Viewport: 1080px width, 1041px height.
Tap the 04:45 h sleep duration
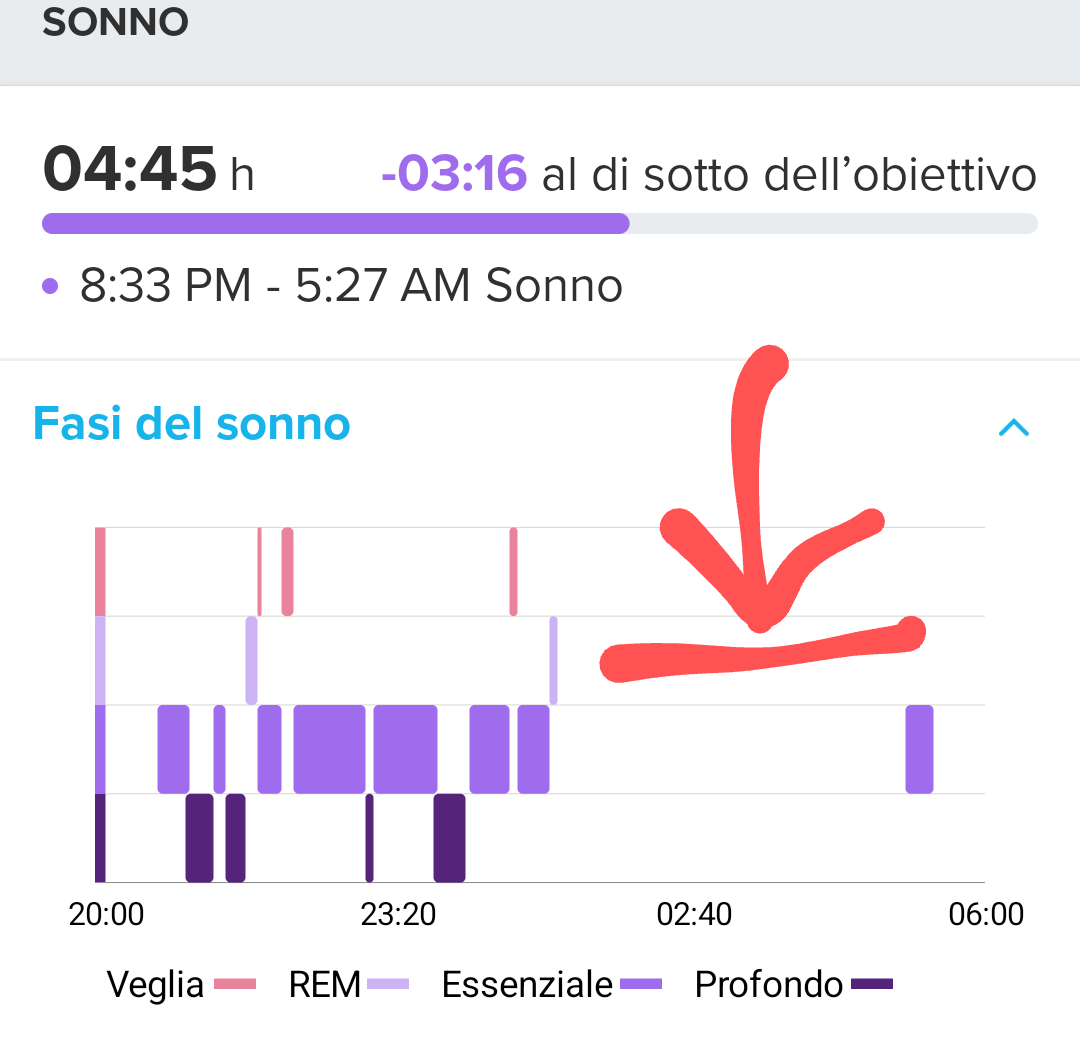[x=148, y=169]
